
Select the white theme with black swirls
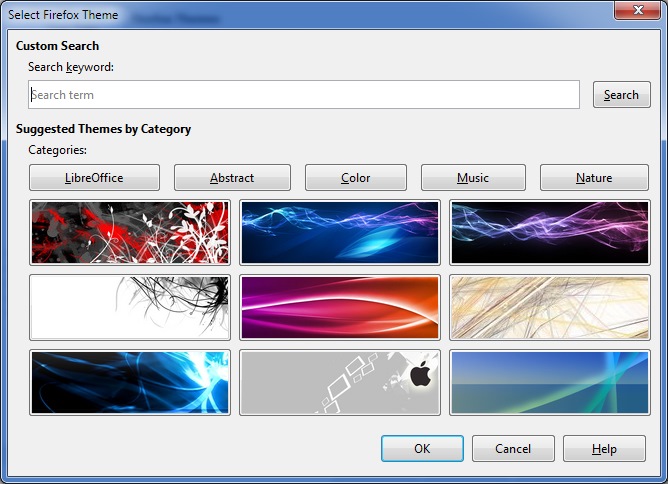point(130,308)
